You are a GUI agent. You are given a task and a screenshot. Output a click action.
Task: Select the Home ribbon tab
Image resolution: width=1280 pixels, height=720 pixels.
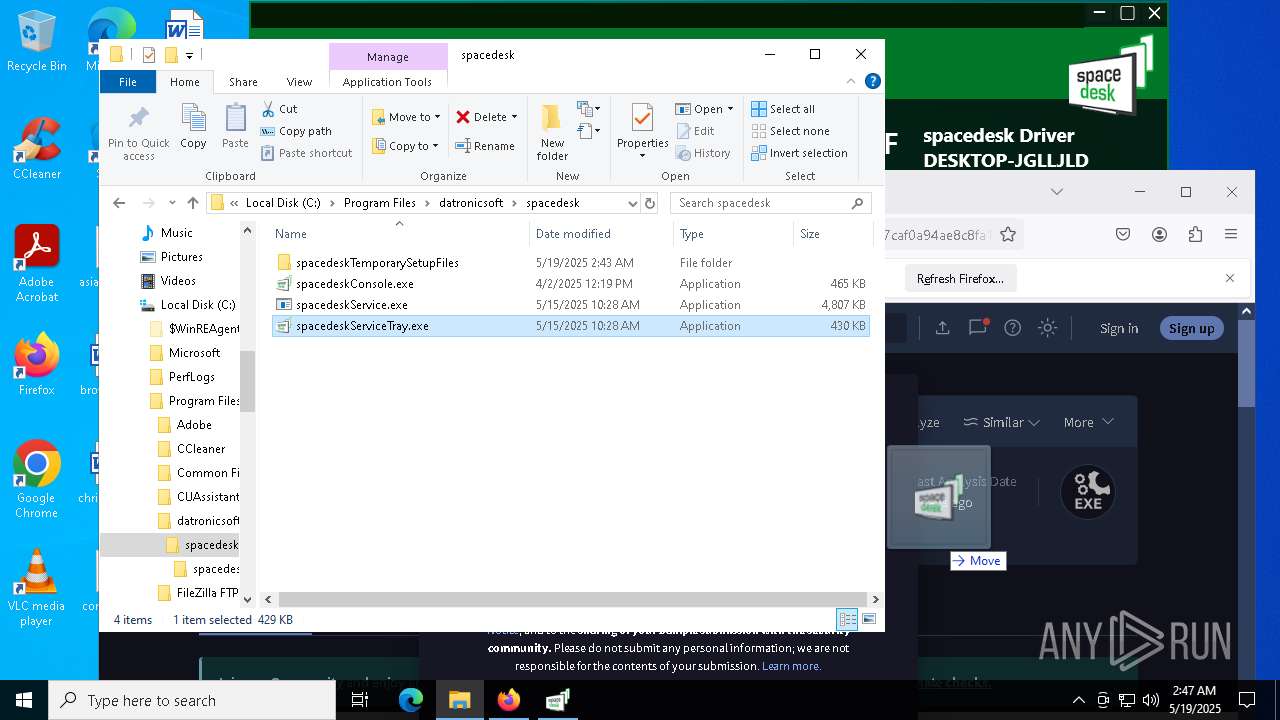(185, 82)
